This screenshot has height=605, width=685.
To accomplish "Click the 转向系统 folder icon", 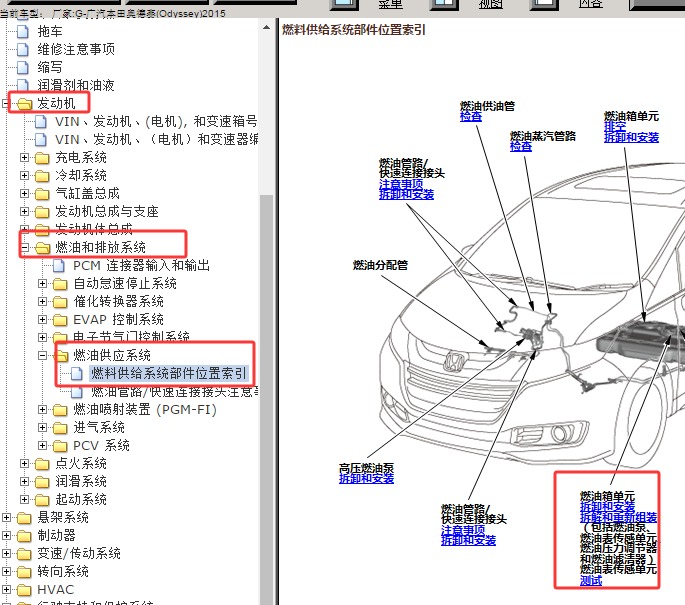I will point(24,571).
